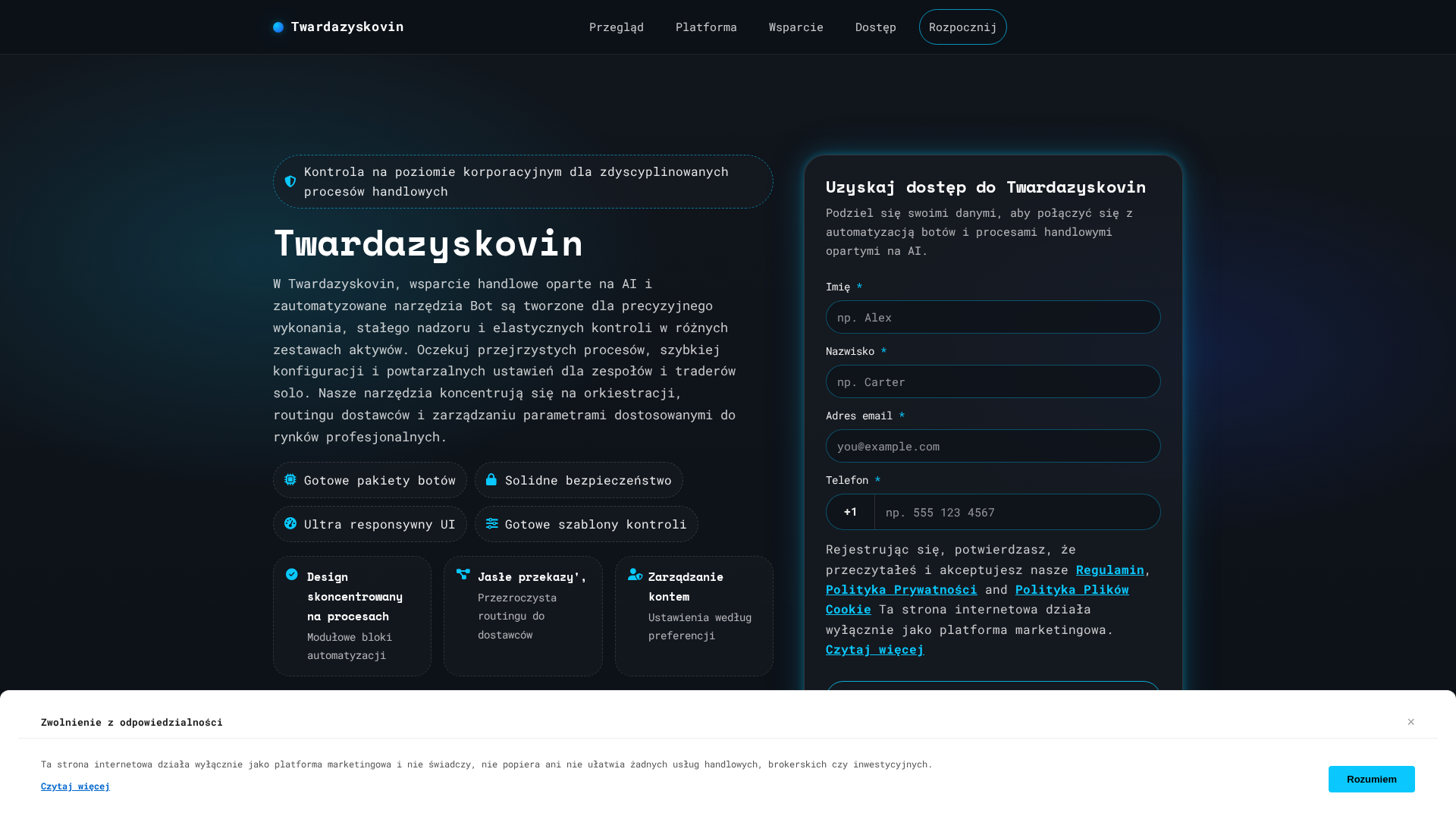The width and height of the screenshot is (1456, 819).
Task: Open the Przegląd navigation item
Action: pyautogui.click(x=617, y=27)
